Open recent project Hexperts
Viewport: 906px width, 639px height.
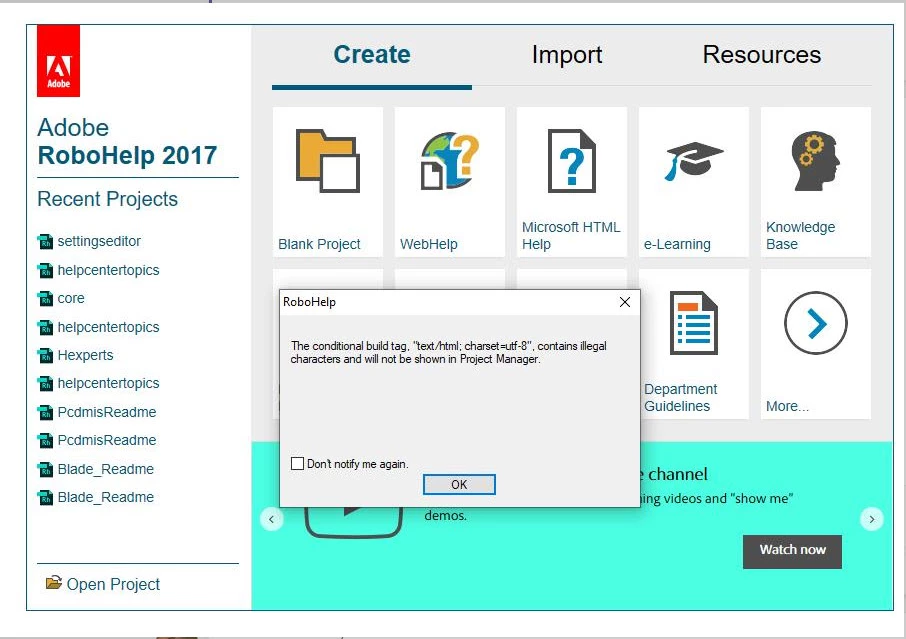coord(85,355)
